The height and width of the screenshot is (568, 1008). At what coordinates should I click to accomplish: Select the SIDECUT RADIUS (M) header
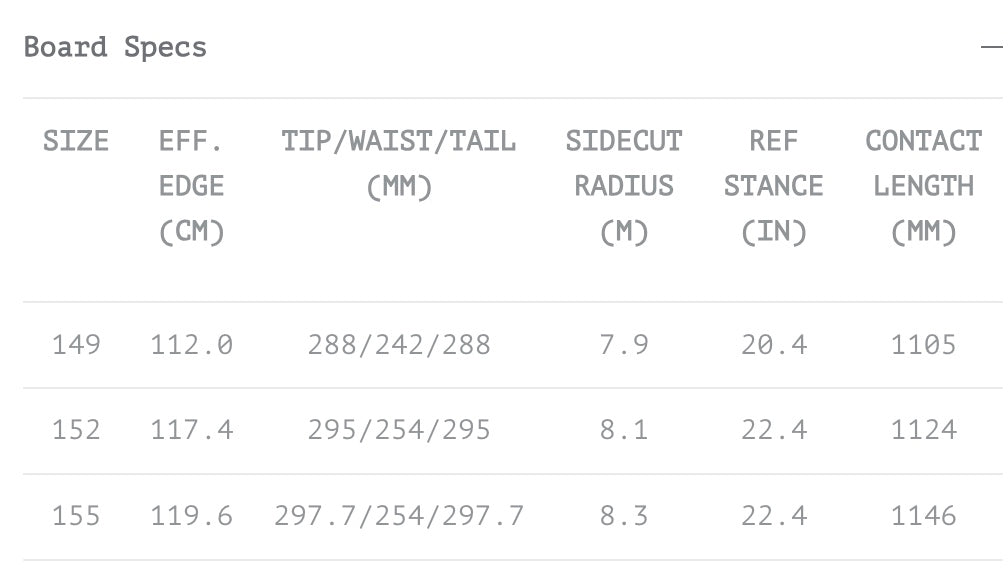[x=624, y=186]
